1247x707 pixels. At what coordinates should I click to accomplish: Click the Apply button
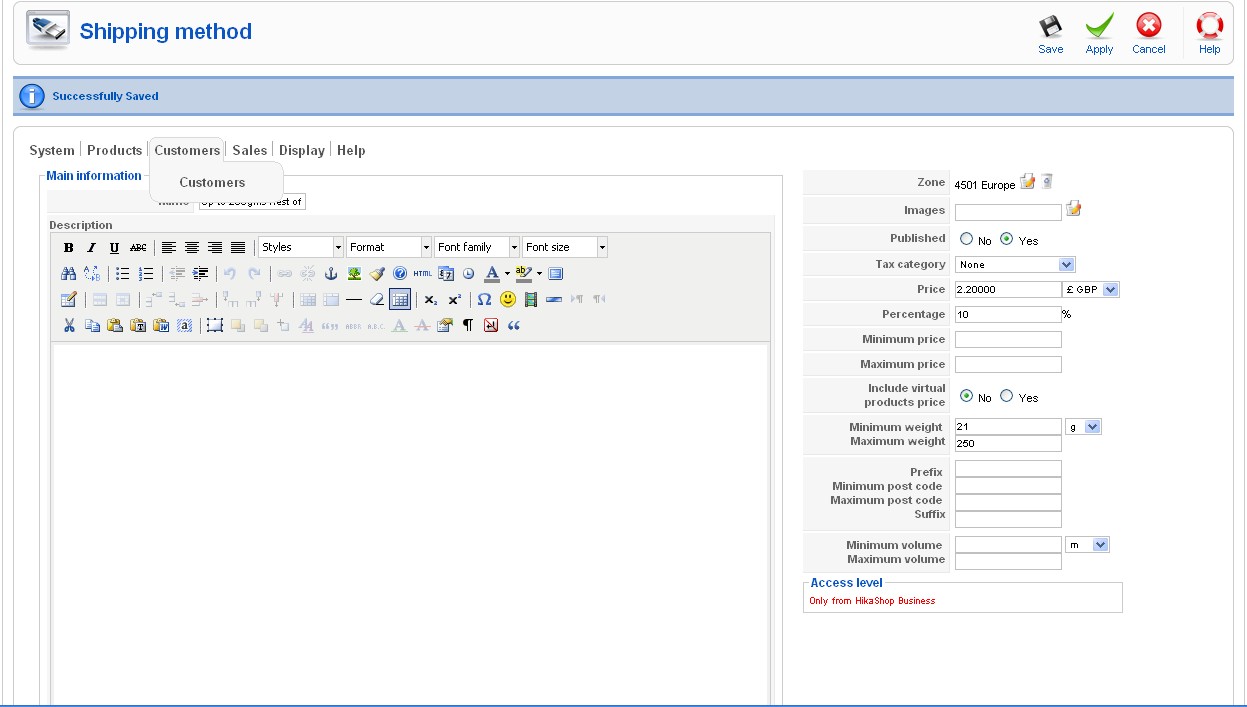1099,33
